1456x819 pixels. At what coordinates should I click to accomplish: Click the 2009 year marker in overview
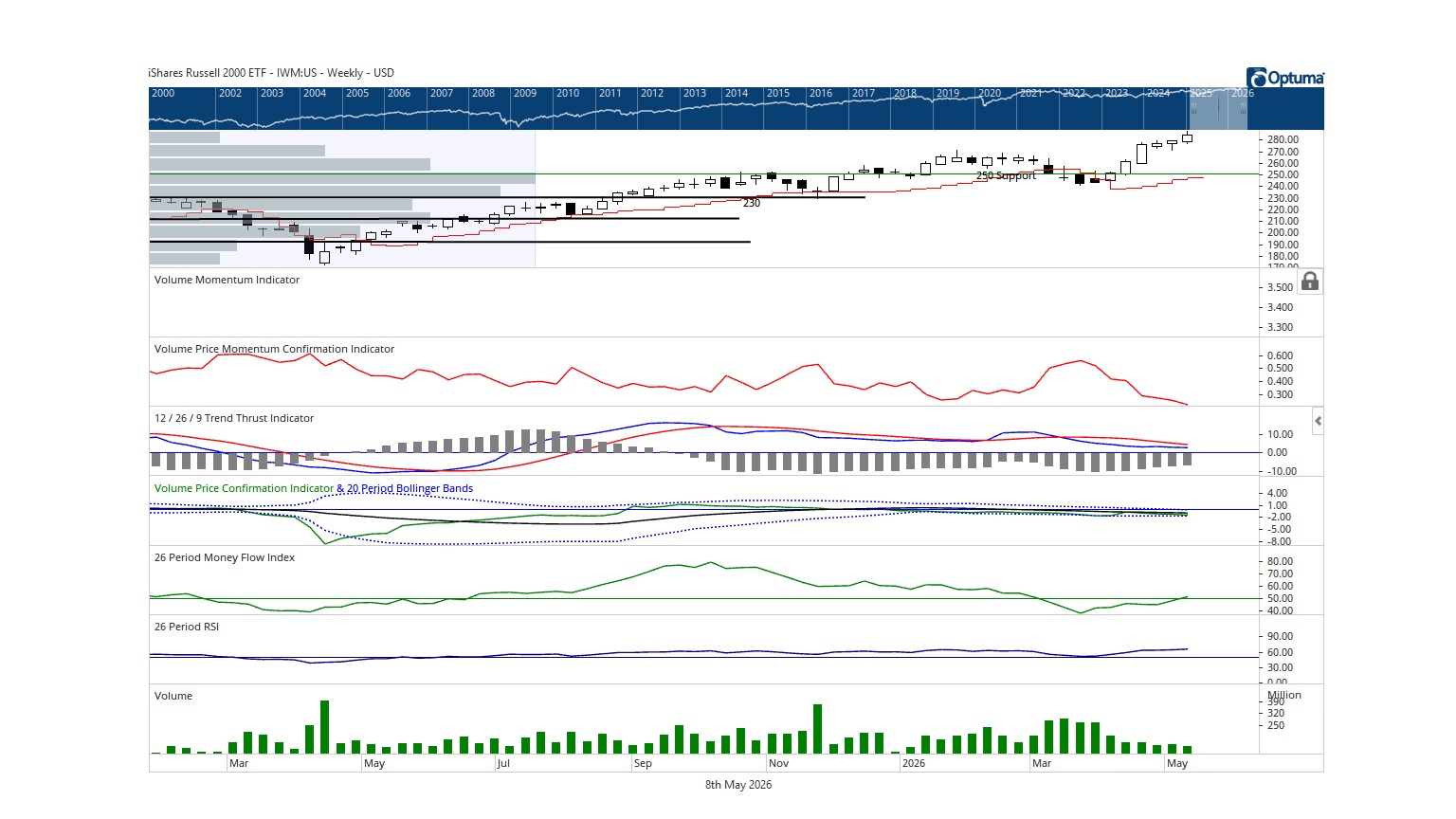tap(524, 93)
